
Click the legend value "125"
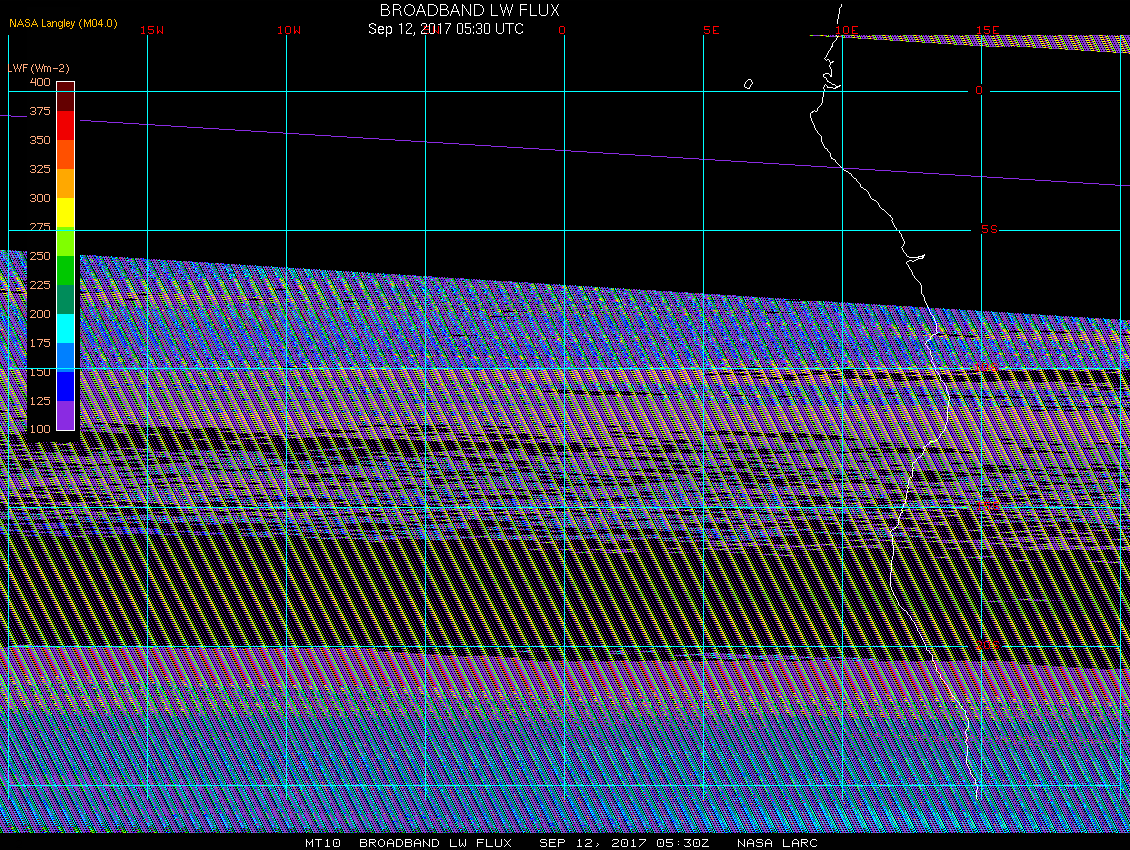(40, 400)
